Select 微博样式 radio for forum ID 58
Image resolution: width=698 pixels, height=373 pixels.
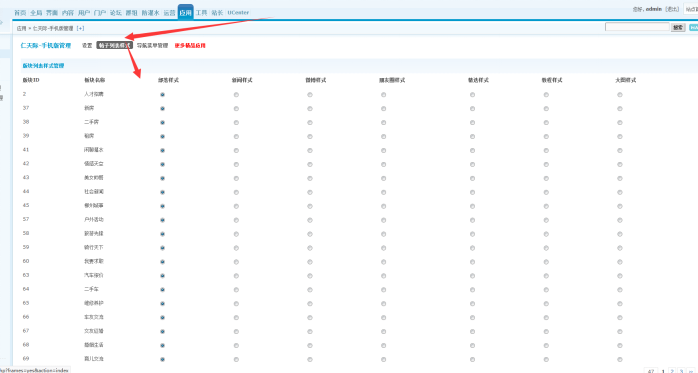[x=310, y=234]
